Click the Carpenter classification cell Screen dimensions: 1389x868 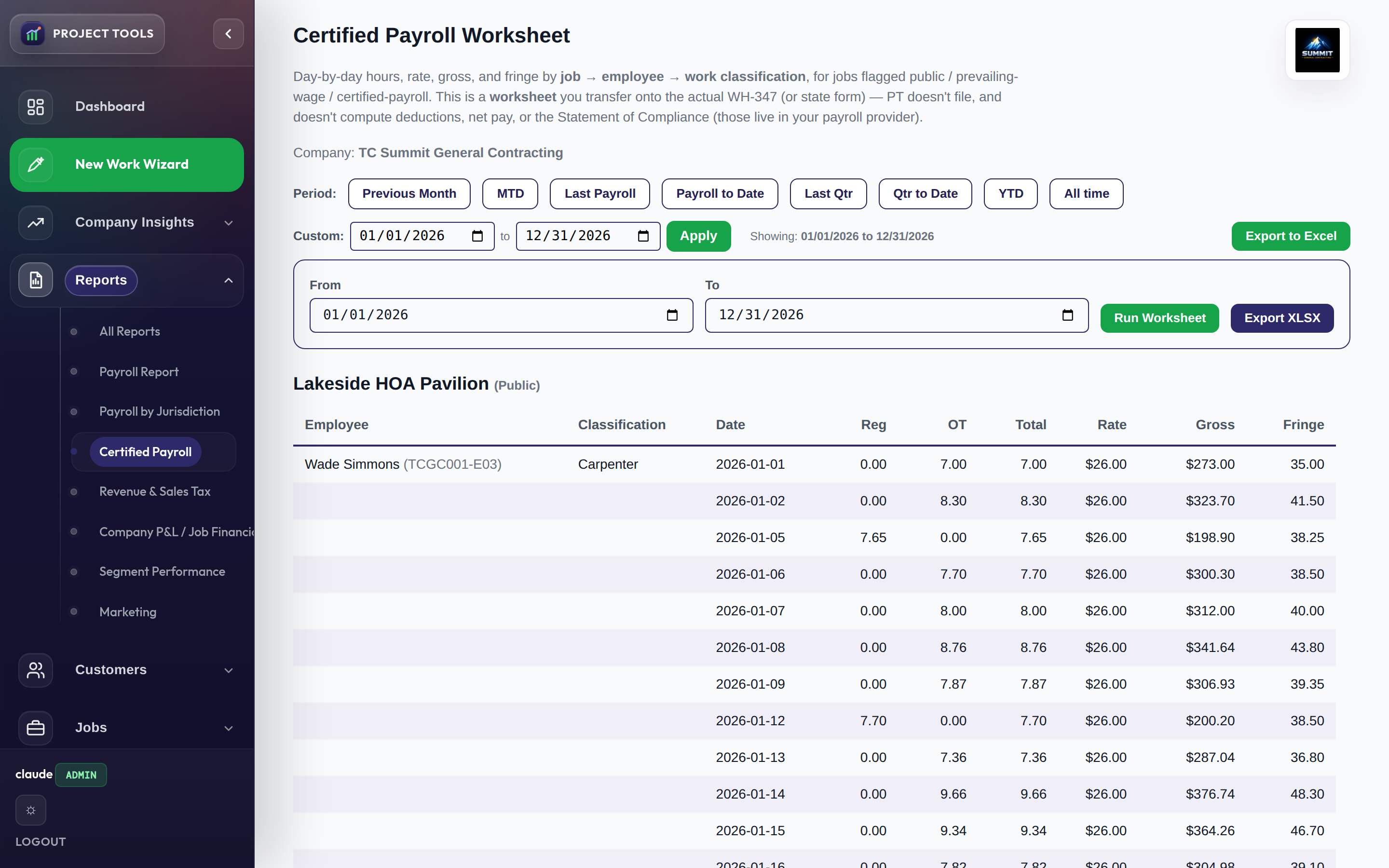tap(608, 464)
